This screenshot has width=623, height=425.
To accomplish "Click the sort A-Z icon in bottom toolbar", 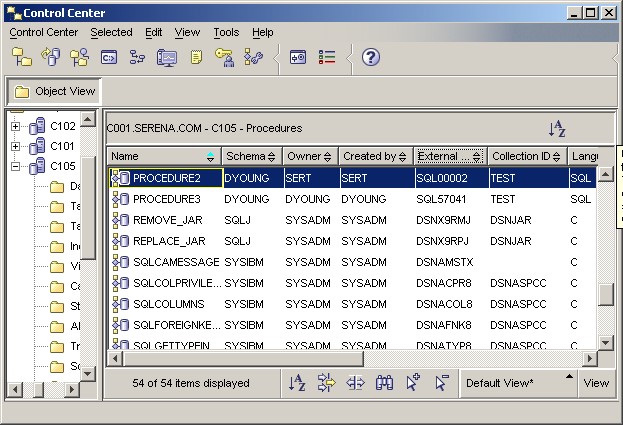I will click(297, 382).
